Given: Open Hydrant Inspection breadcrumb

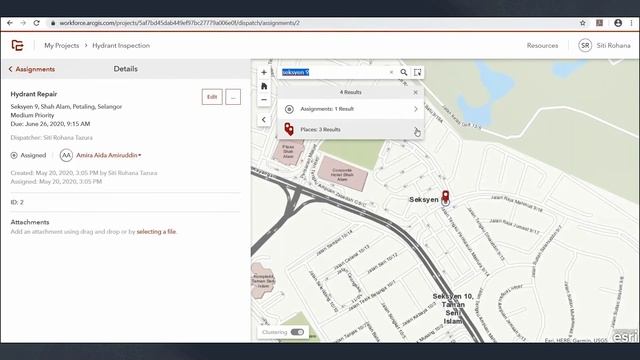Looking at the screenshot, I should coord(121,45).
